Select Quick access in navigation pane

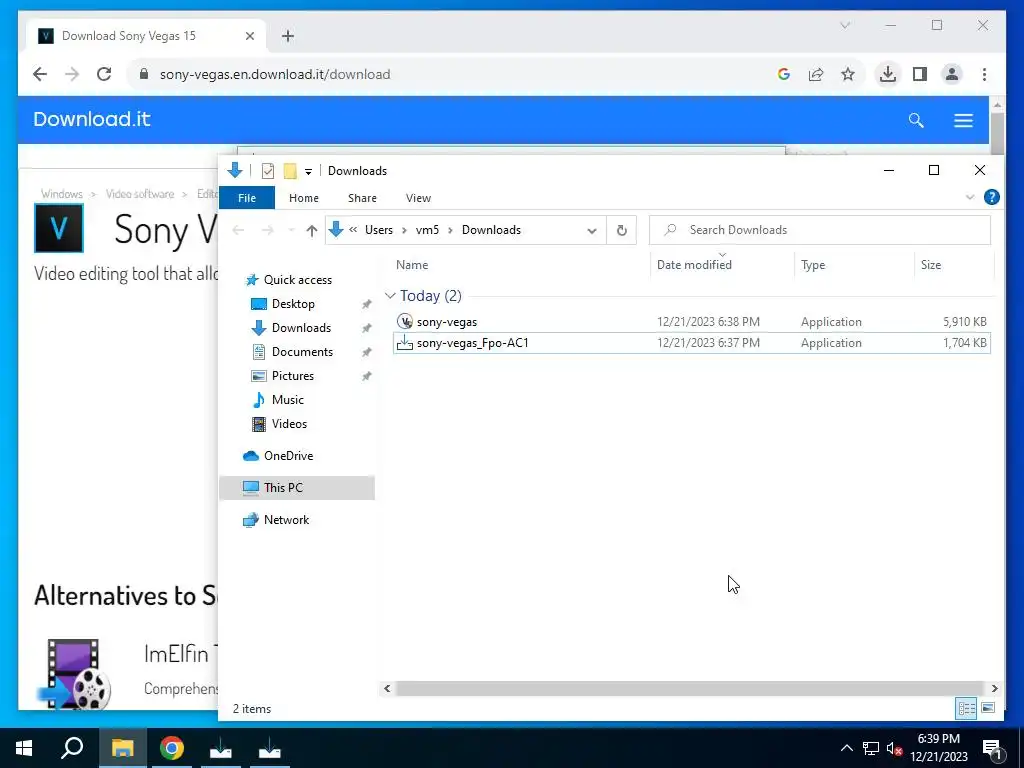(x=298, y=280)
